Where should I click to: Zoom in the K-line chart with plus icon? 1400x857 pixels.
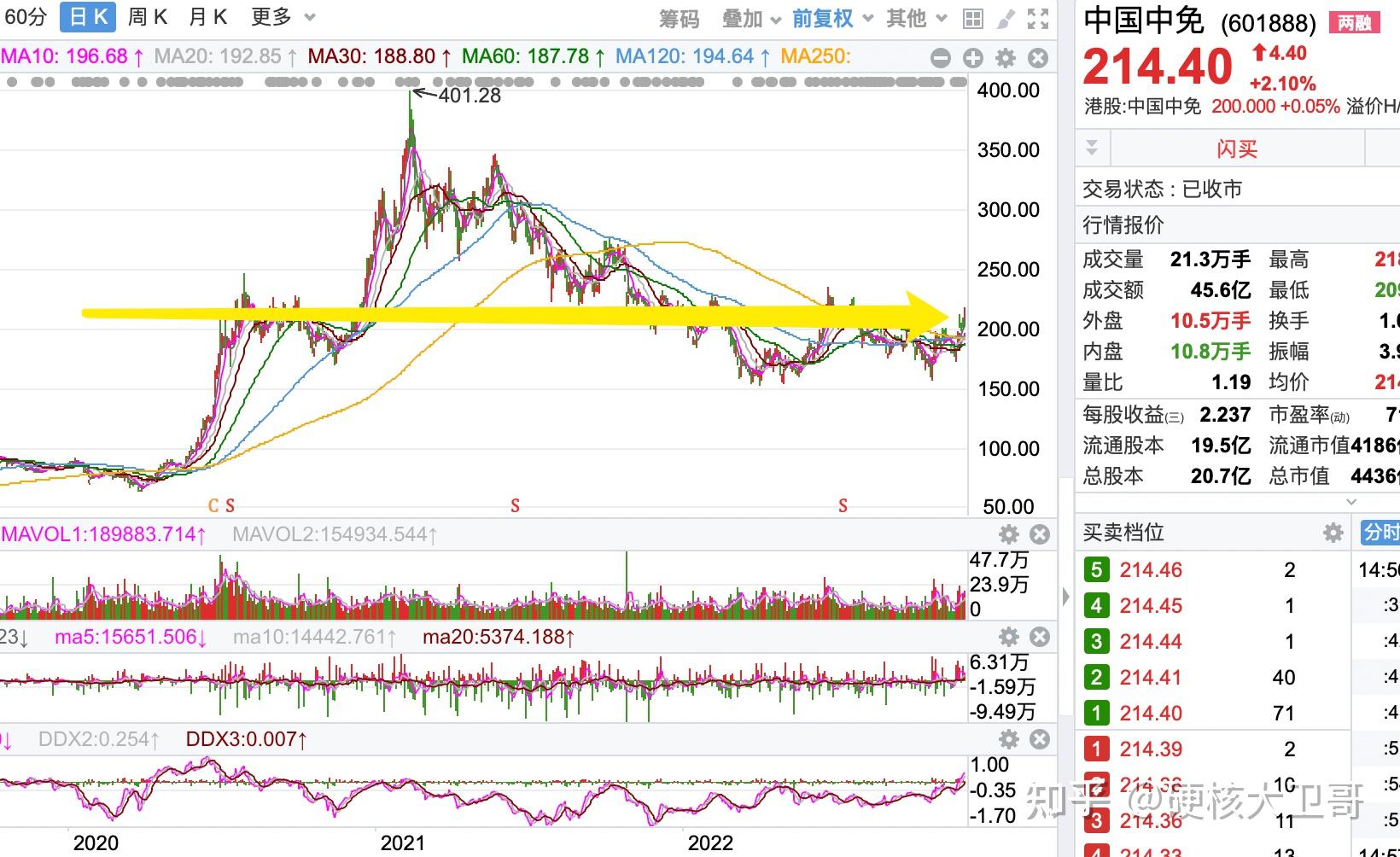pos(973,58)
